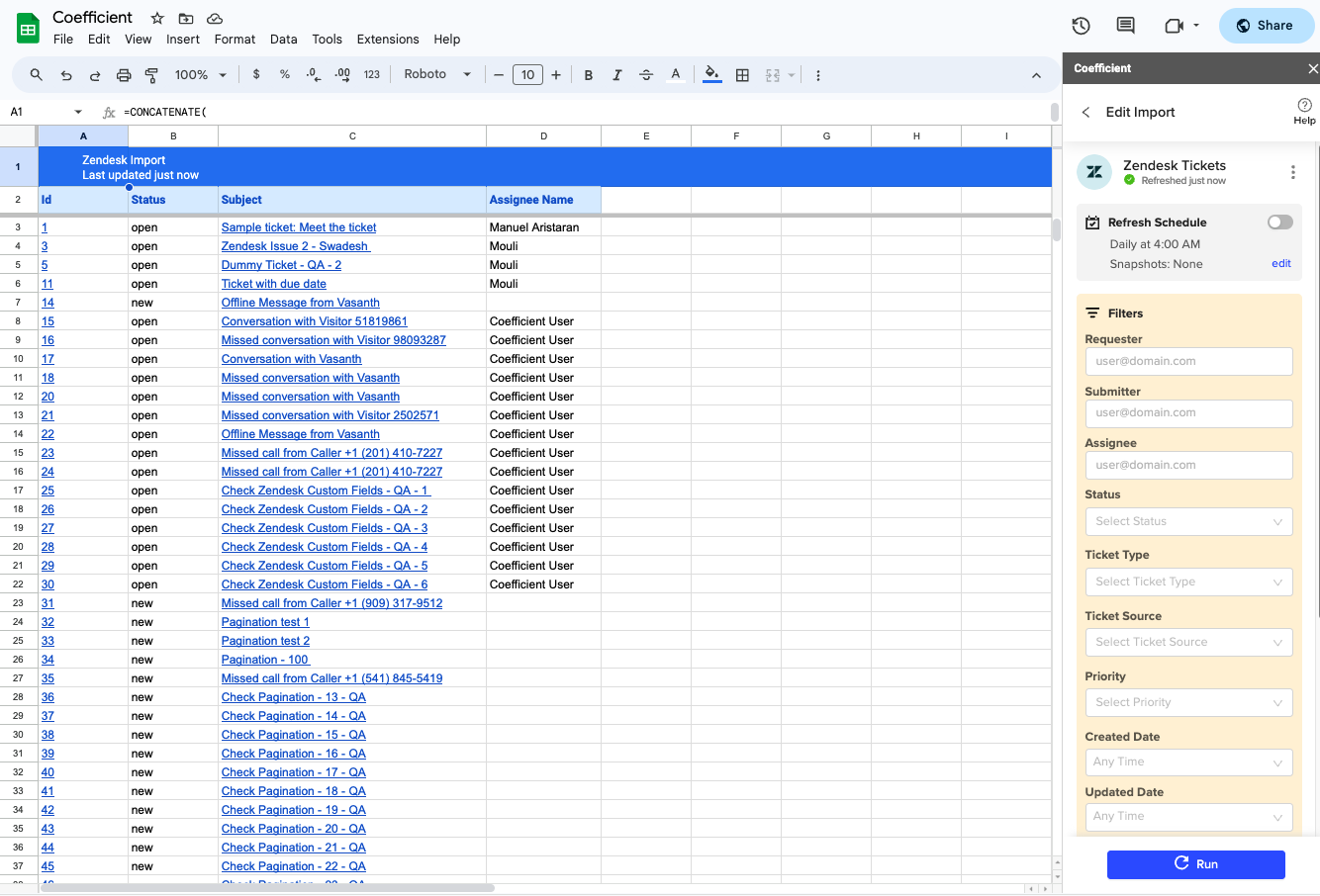Format as currency with dollar icon
Image resolution: width=1320 pixels, height=896 pixels.
click(256, 74)
